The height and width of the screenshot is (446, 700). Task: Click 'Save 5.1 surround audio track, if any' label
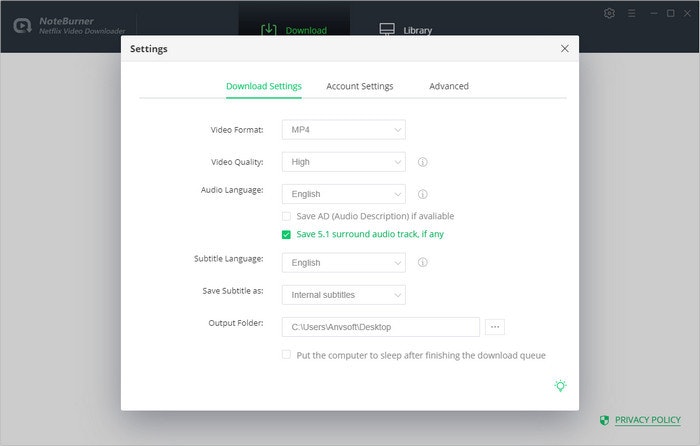click(x=370, y=234)
